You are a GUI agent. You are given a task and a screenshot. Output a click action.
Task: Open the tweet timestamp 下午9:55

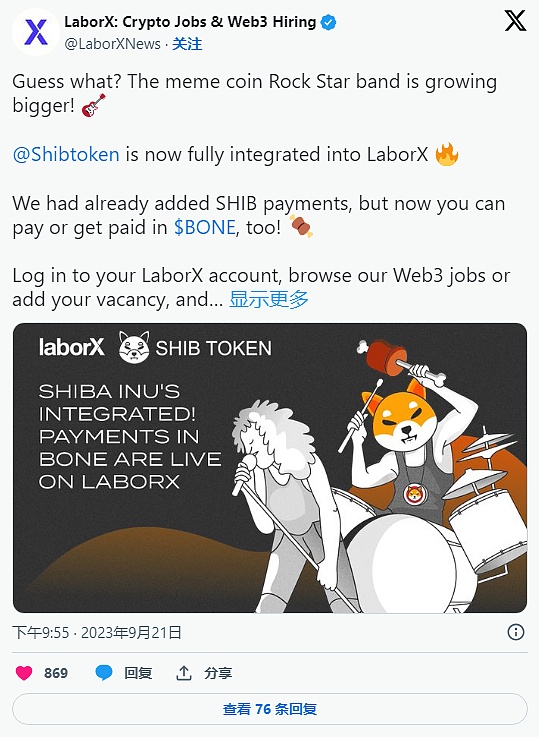pyautogui.click(x=41, y=632)
